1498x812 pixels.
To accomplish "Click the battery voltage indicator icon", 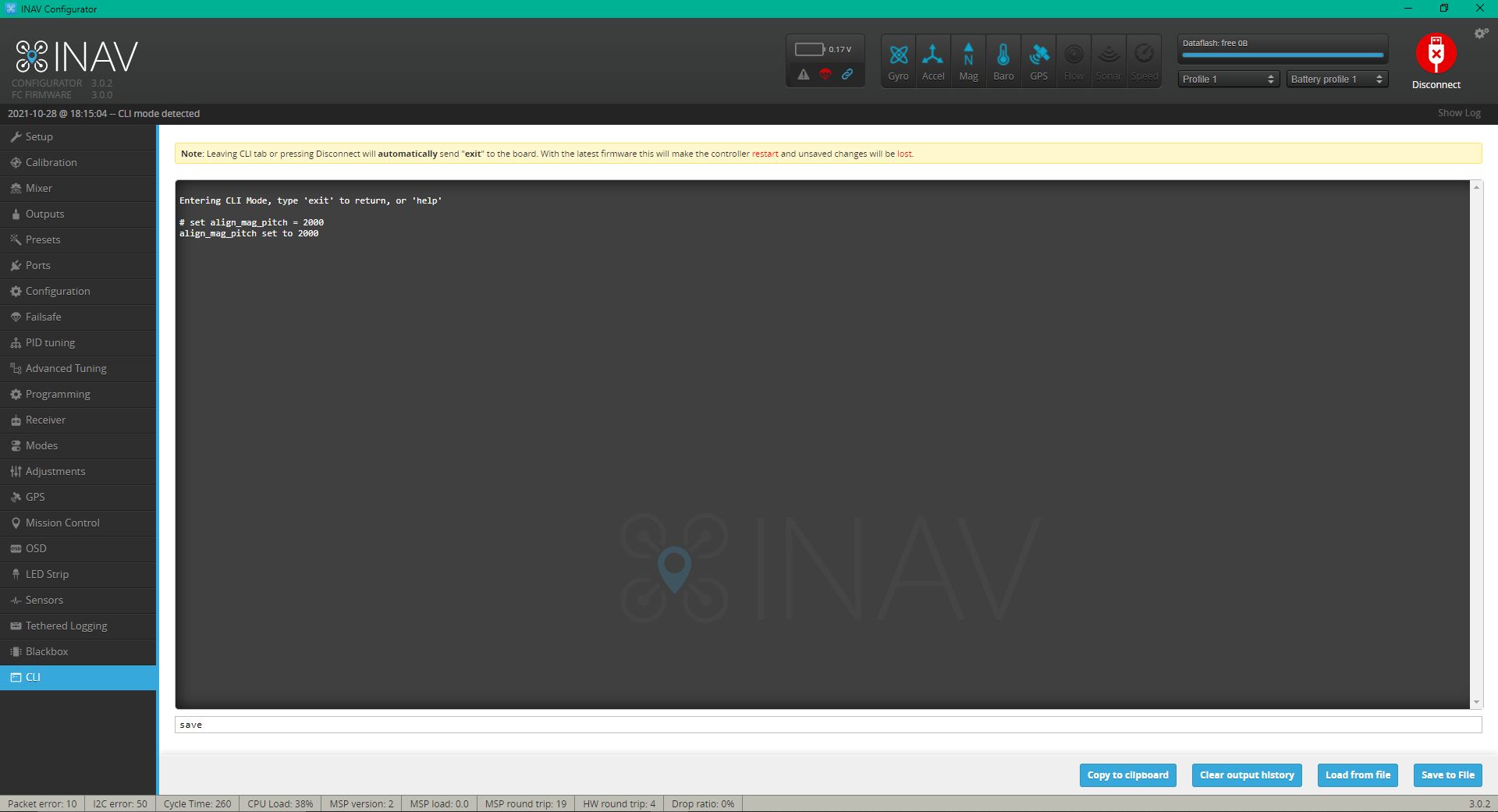I will 810,49.
